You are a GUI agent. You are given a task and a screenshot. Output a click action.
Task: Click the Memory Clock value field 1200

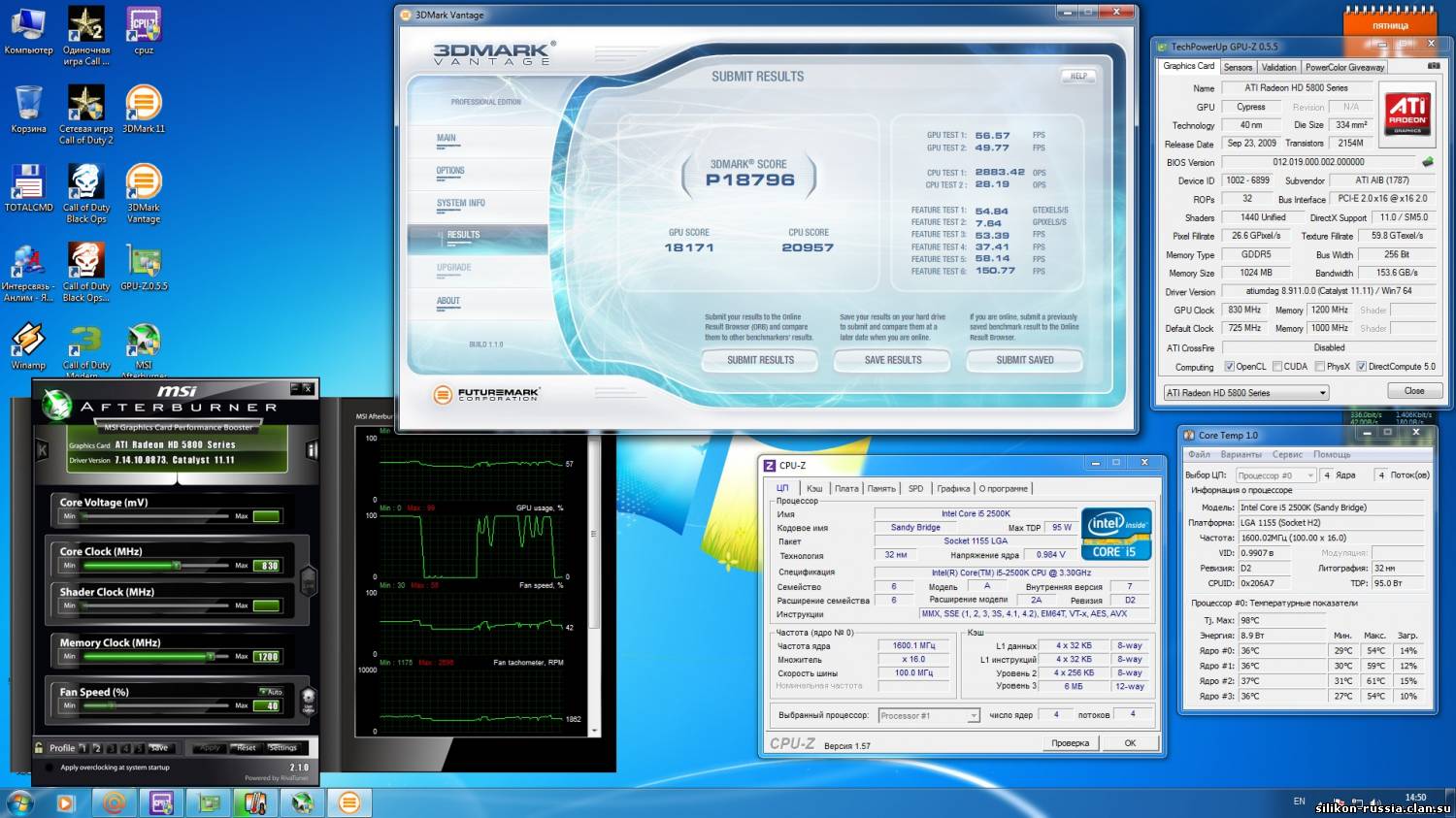tap(267, 656)
